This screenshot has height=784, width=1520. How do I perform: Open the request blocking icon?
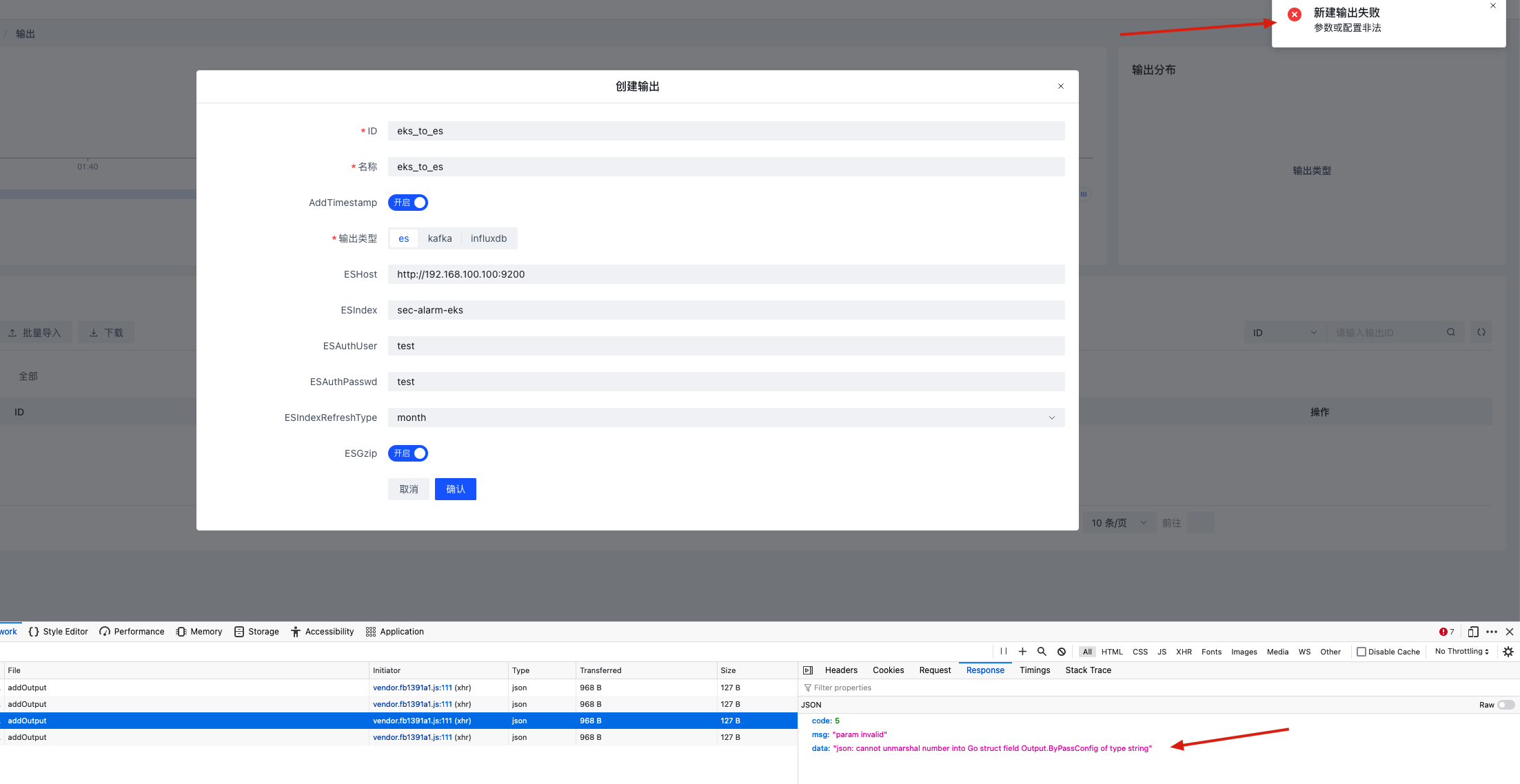pyautogui.click(x=1062, y=651)
